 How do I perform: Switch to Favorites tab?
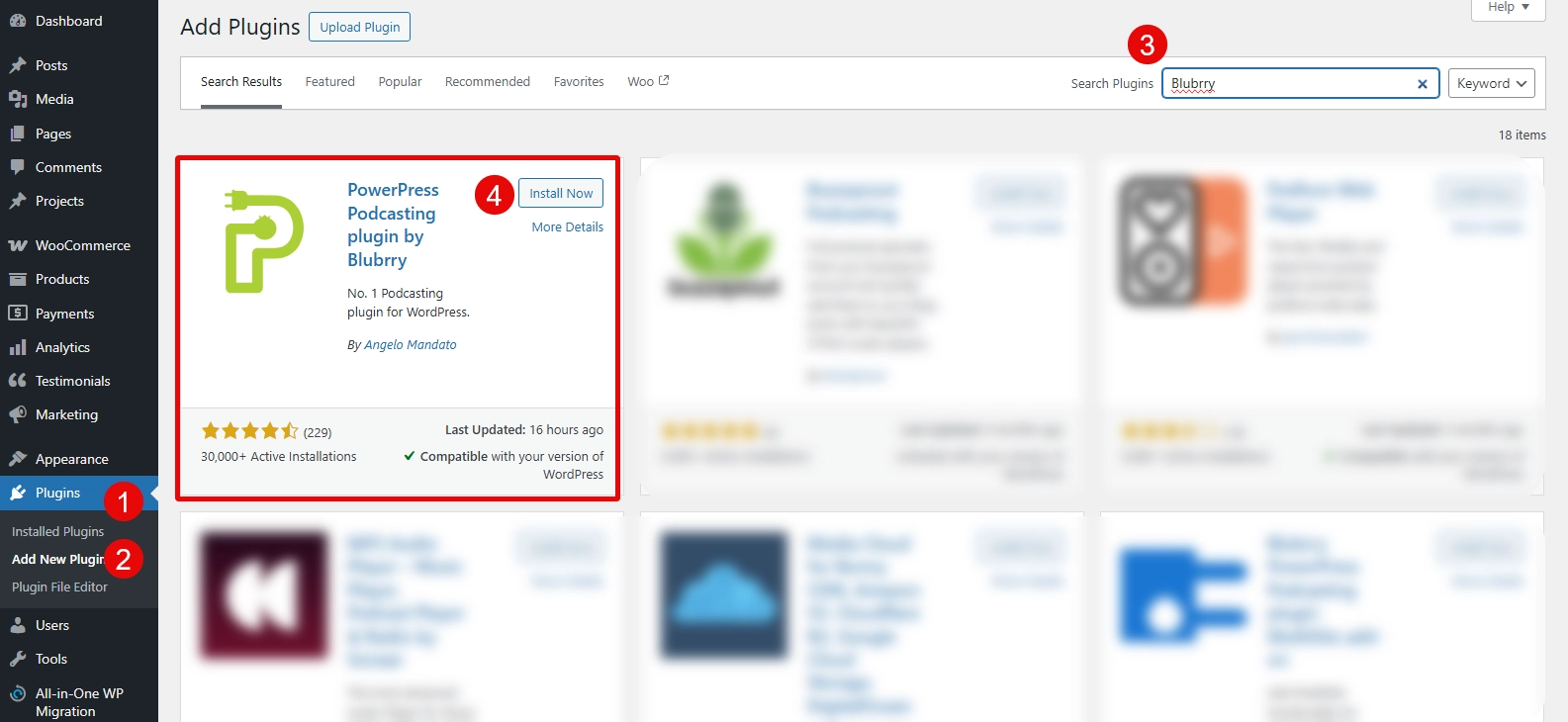579,81
